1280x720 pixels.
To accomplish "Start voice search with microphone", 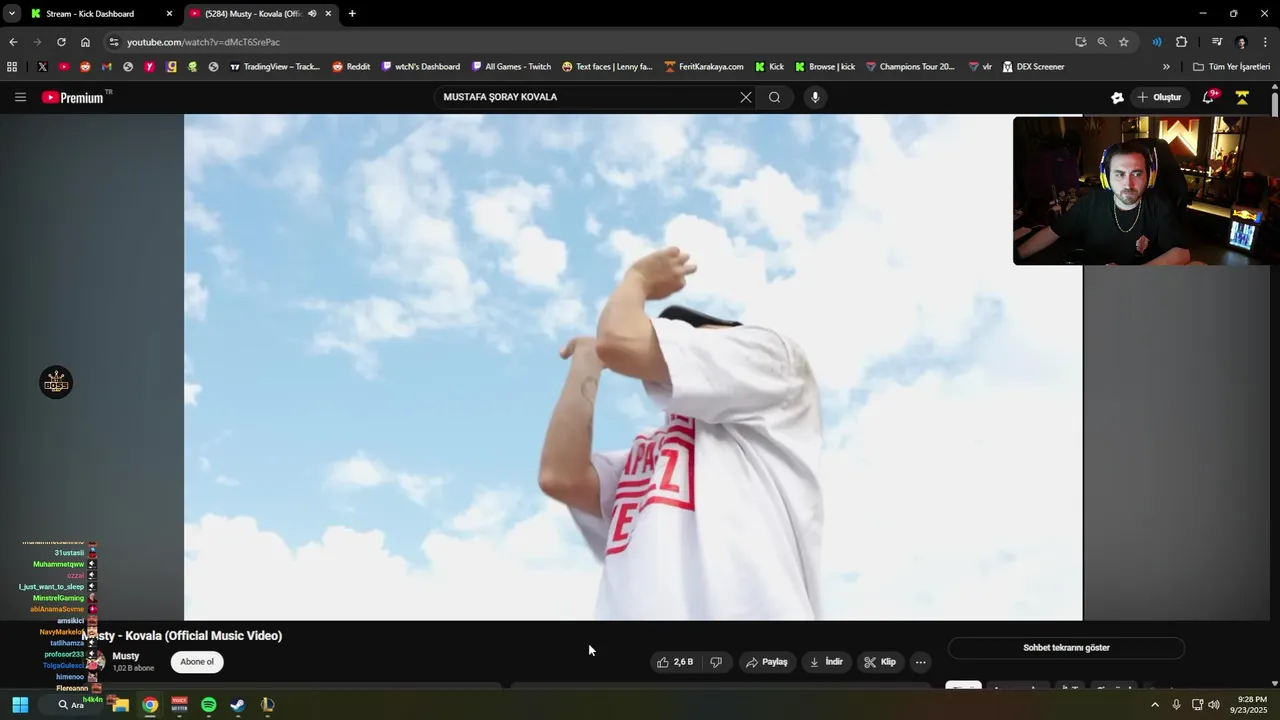I will click(815, 97).
